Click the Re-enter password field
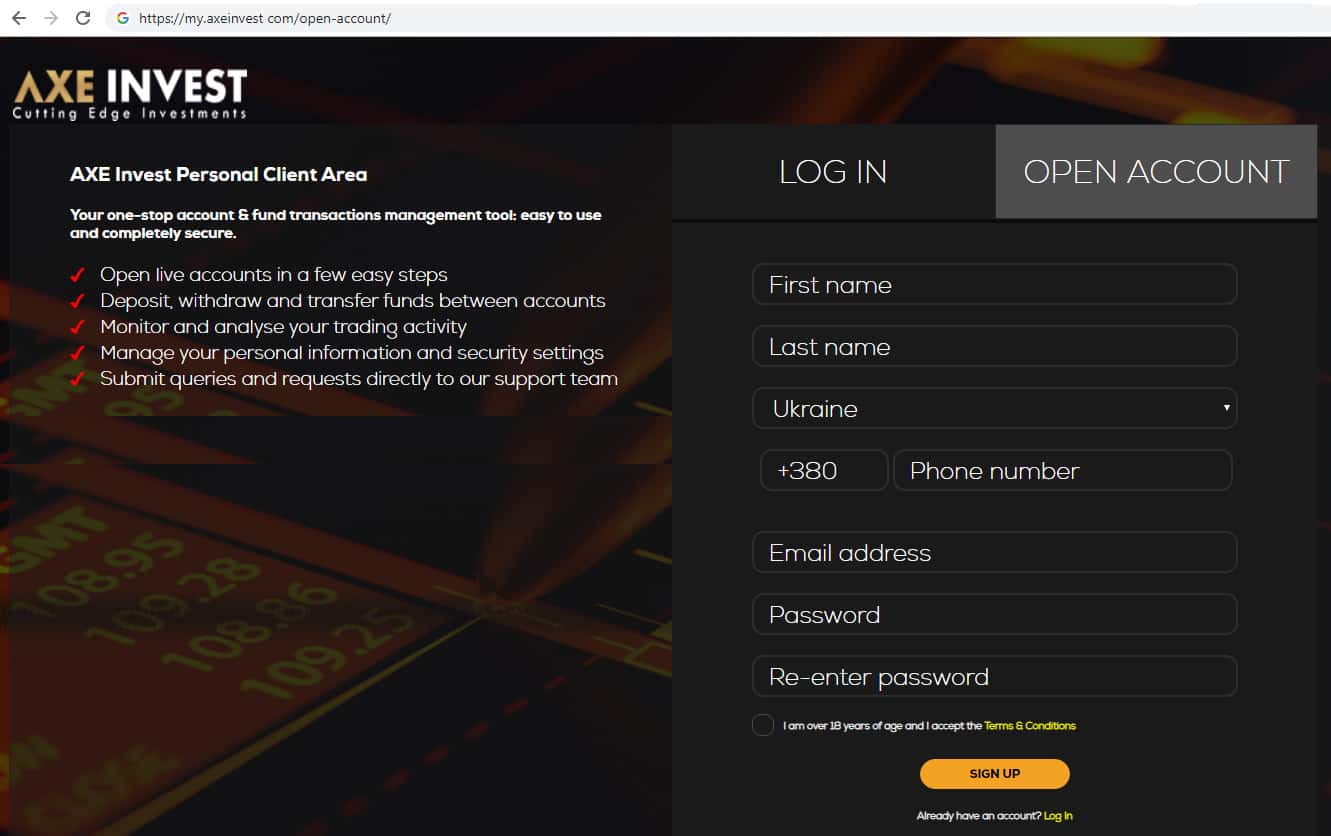1331x836 pixels. pyautogui.click(x=994, y=677)
